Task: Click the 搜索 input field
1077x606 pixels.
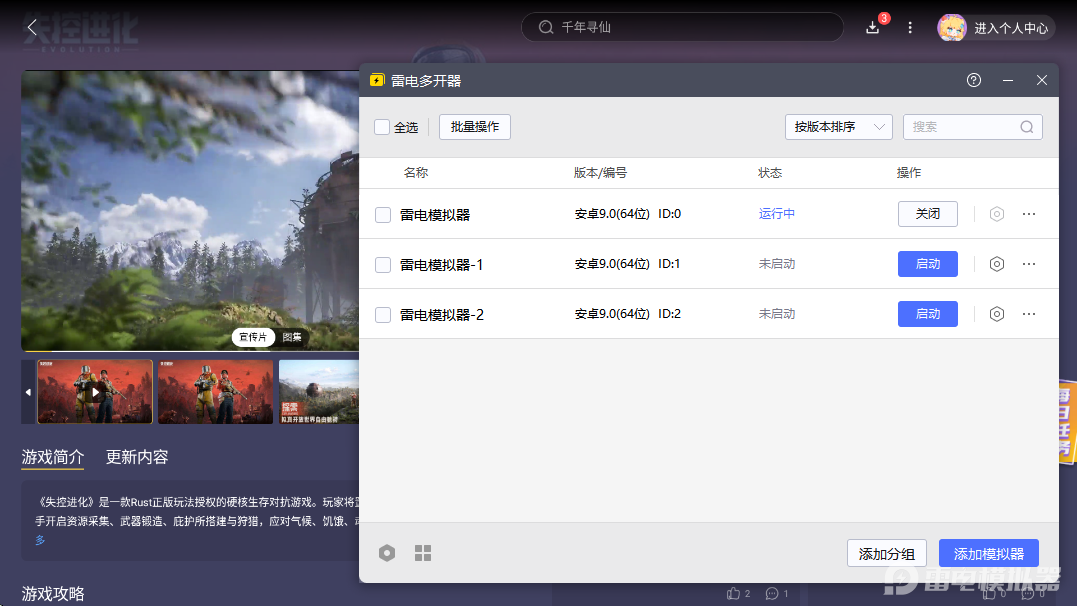Action: (x=962, y=127)
